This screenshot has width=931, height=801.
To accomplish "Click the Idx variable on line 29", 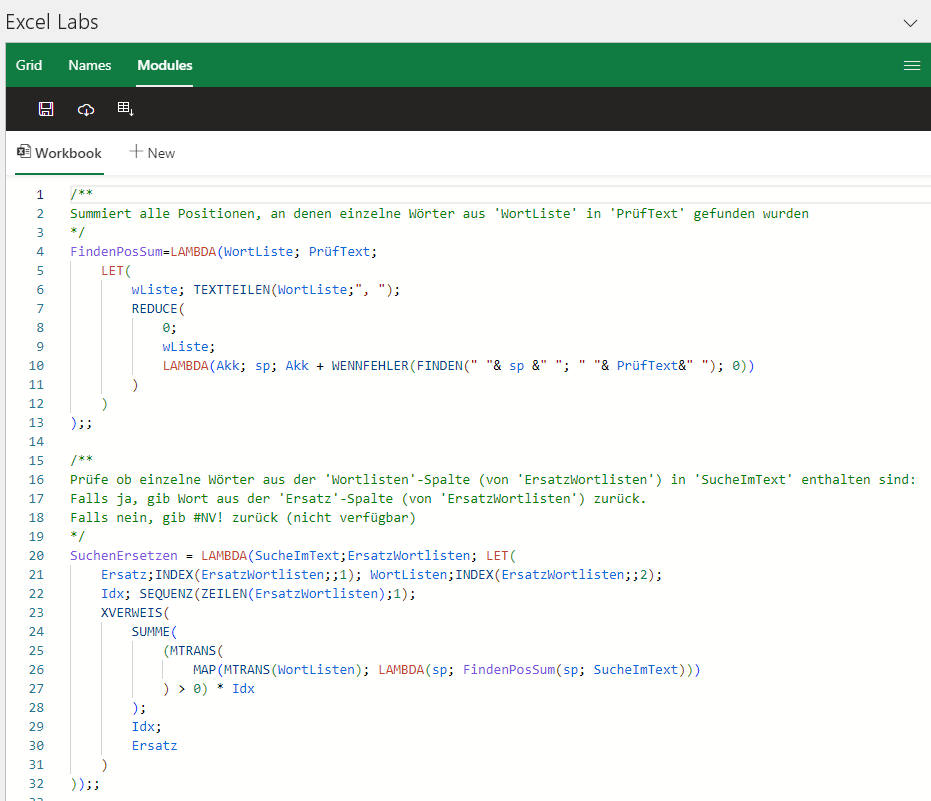I will [143, 727].
